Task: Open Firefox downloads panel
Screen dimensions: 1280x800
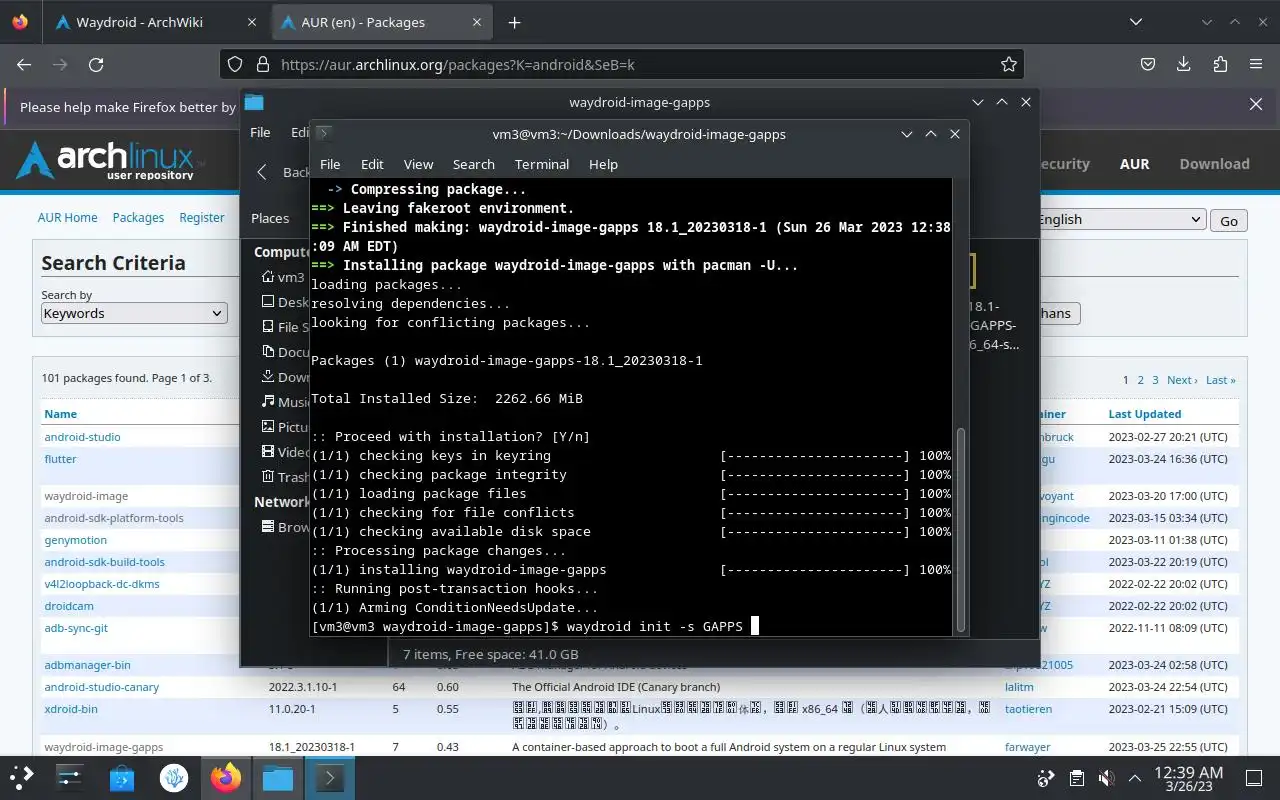Action: click(x=1184, y=64)
